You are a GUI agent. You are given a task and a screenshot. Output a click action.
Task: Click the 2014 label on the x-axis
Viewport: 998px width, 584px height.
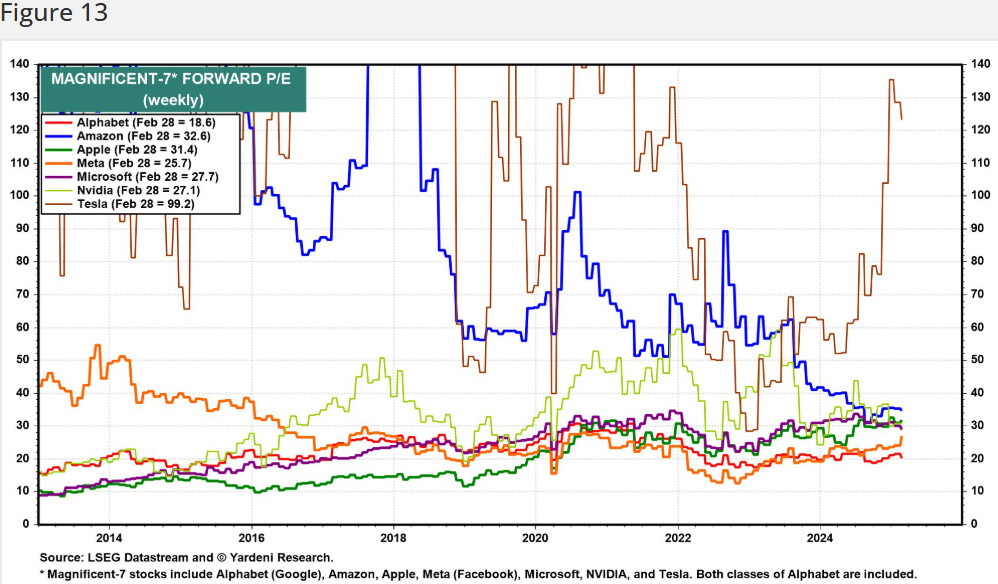click(x=108, y=536)
